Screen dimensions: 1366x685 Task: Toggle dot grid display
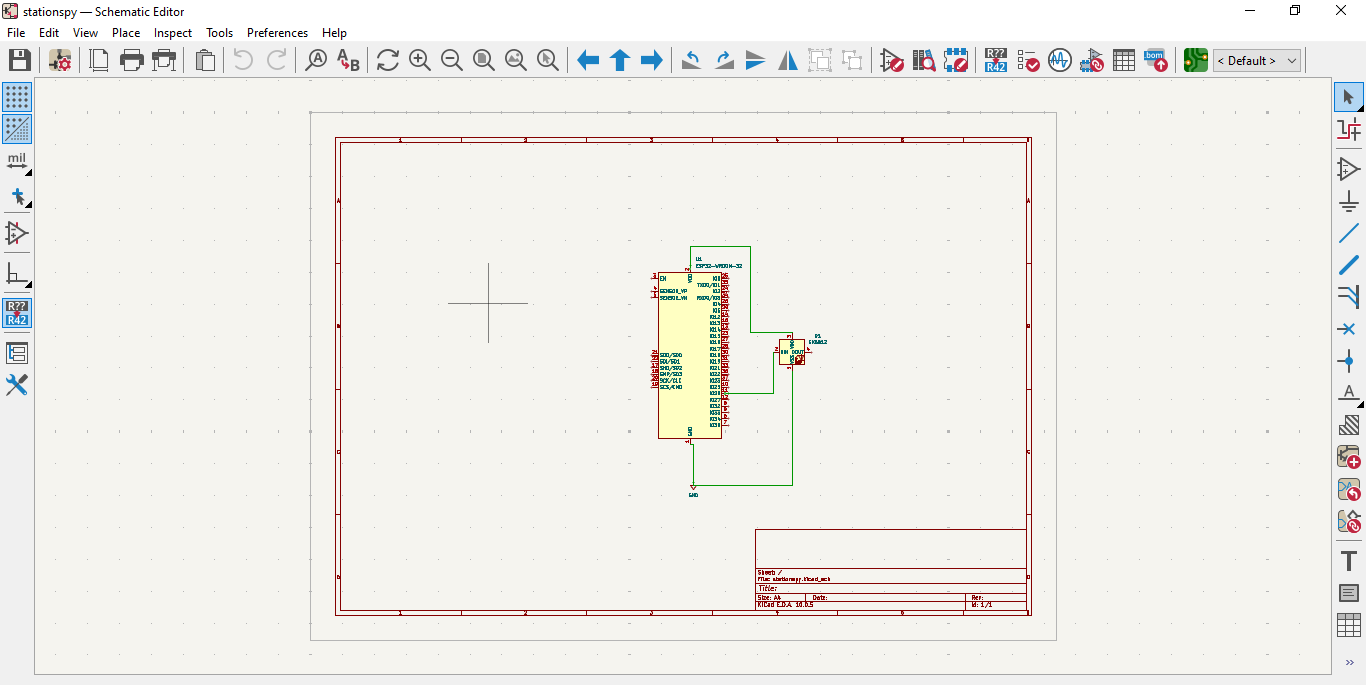pos(17,97)
